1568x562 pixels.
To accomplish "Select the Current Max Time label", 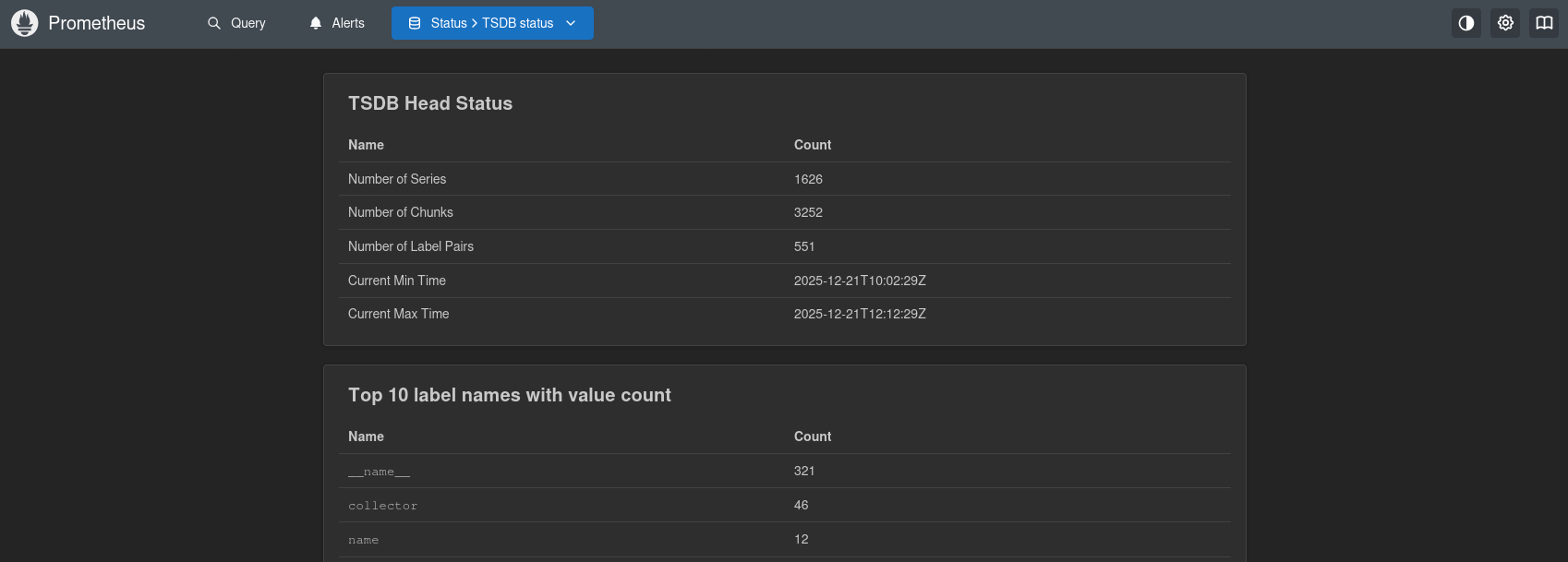I will (399, 314).
